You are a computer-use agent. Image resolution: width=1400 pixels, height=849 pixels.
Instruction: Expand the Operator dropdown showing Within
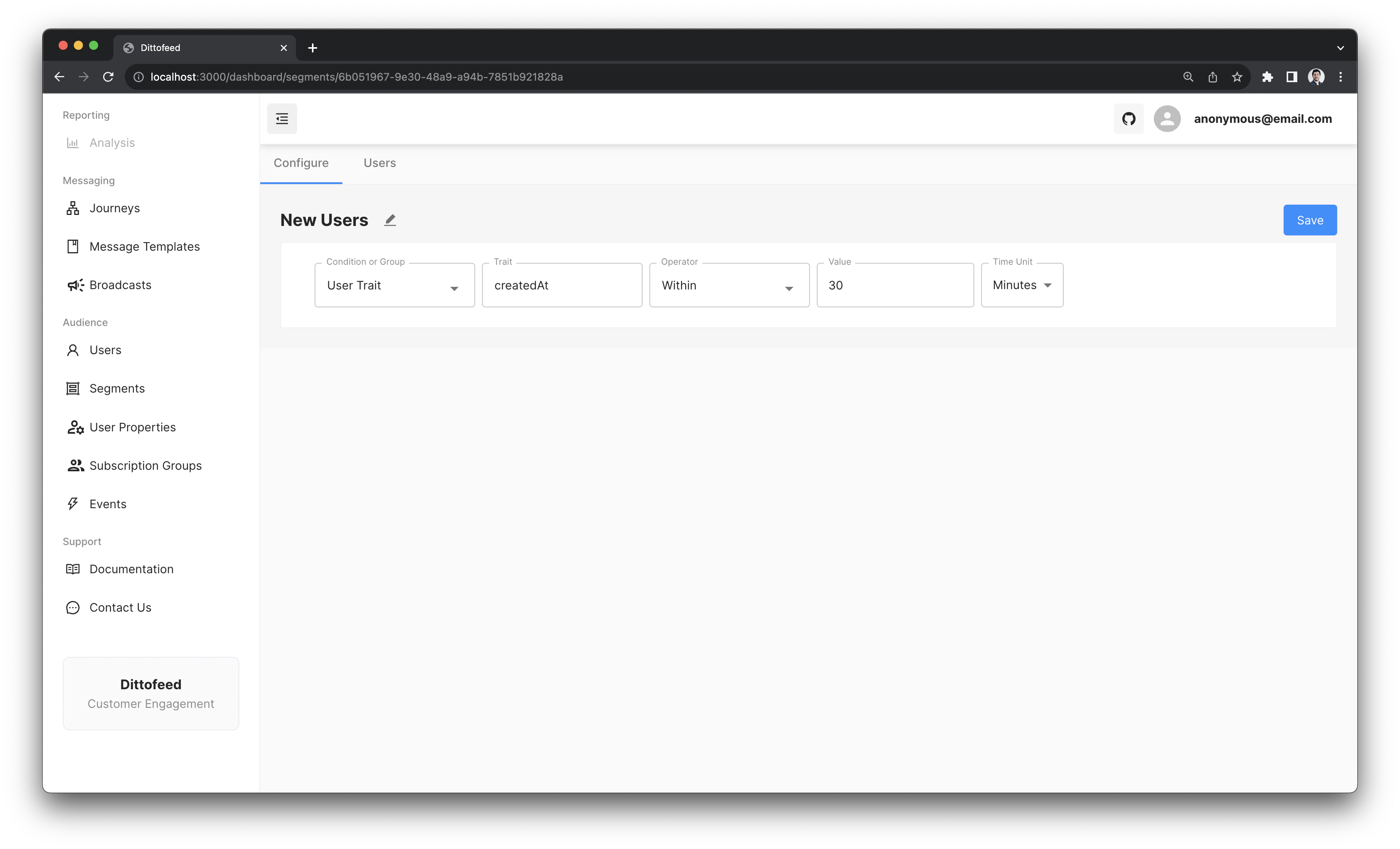pyautogui.click(x=729, y=285)
